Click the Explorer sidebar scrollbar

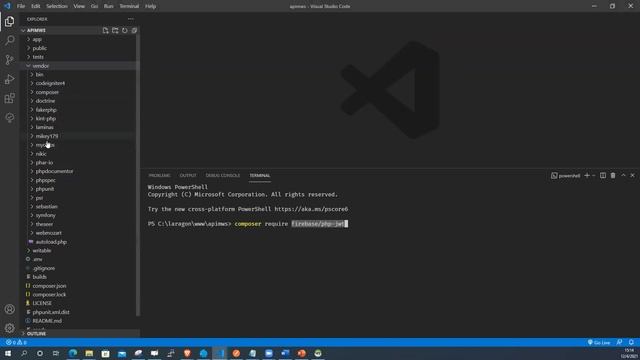pos(138,176)
